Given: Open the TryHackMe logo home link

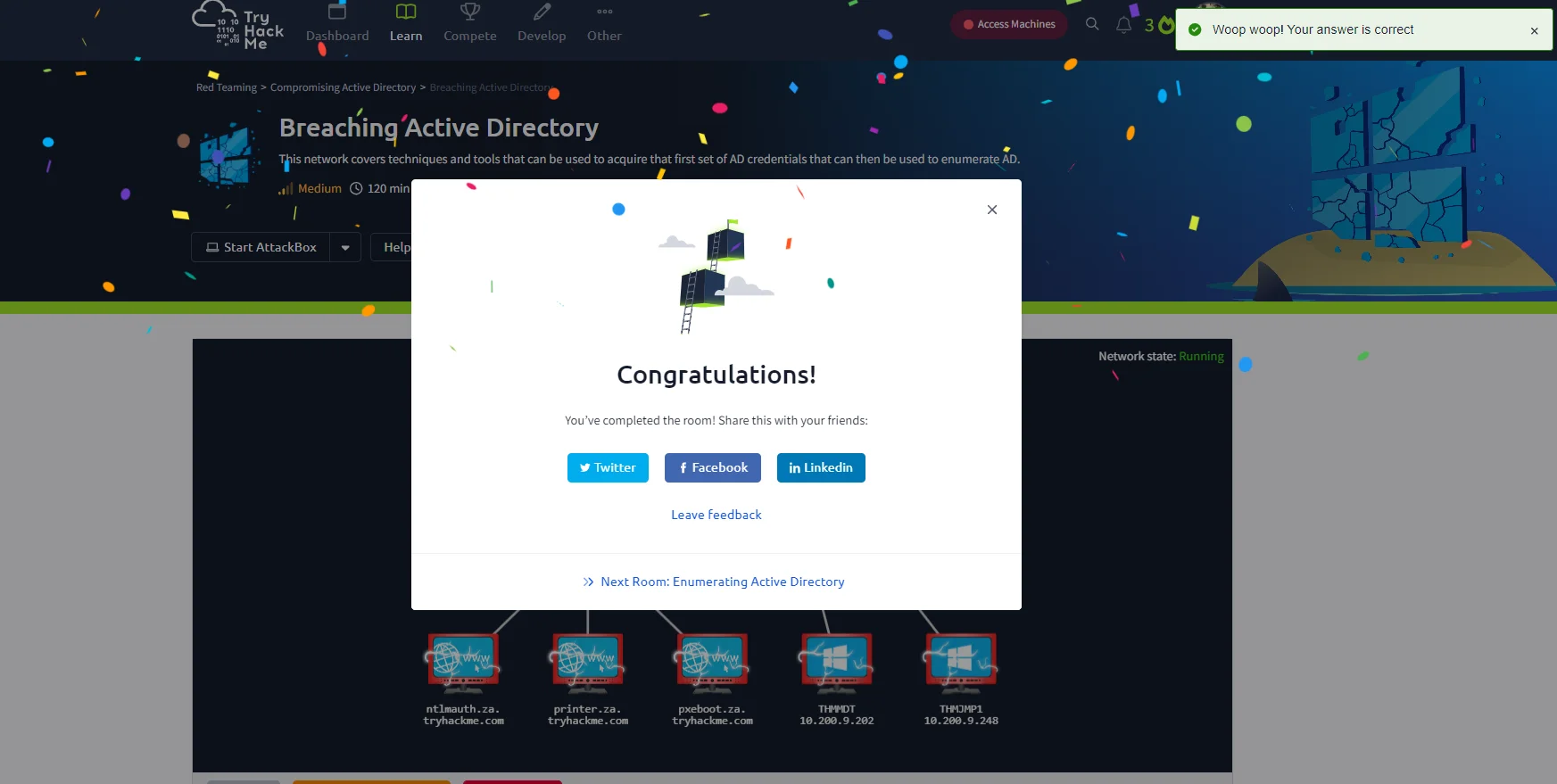Looking at the screenshot, I should coord(238,26).
